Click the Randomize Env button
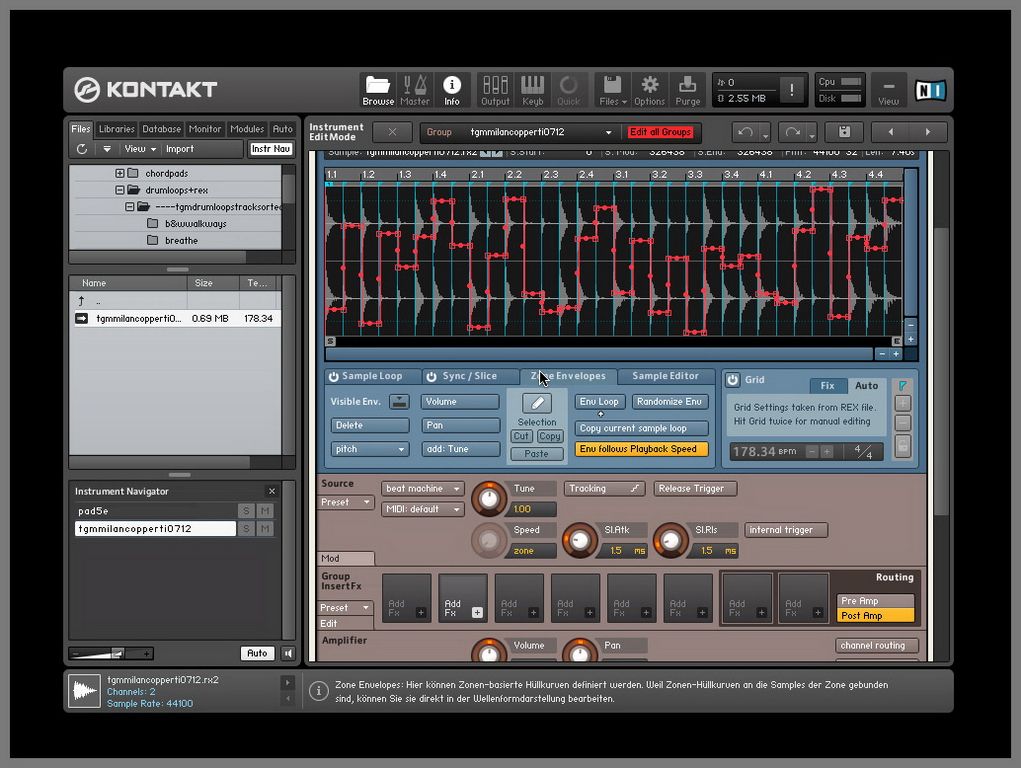Screen dimensions: 1021x768 [669, 402]
